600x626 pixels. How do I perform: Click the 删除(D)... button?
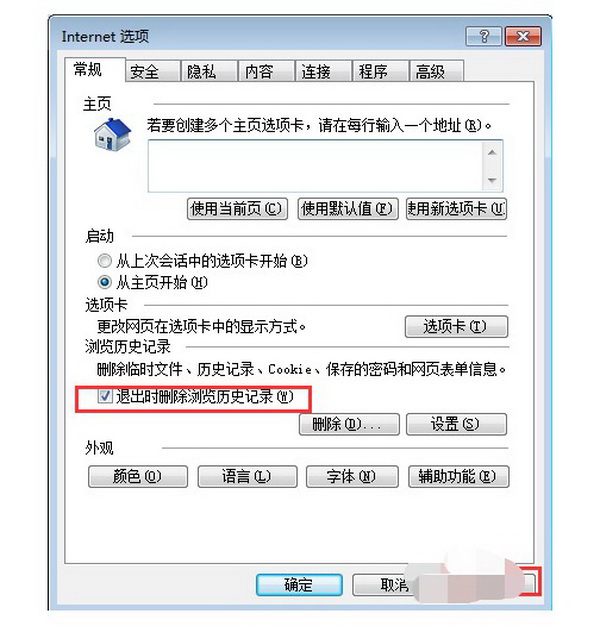tap(349, 424)
